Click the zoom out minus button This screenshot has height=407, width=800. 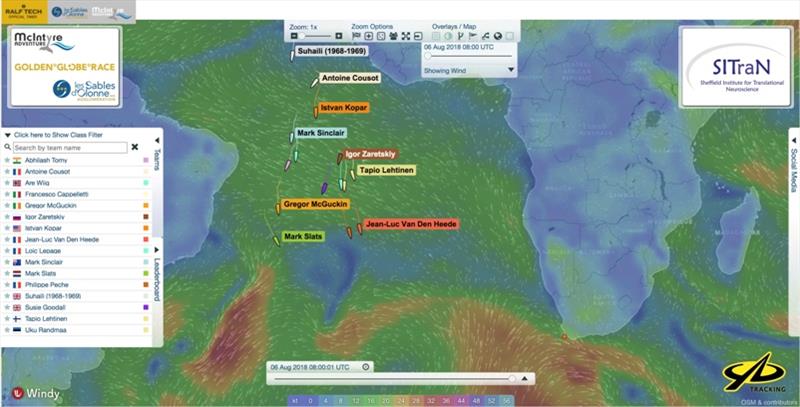click(x=294, y=36)
